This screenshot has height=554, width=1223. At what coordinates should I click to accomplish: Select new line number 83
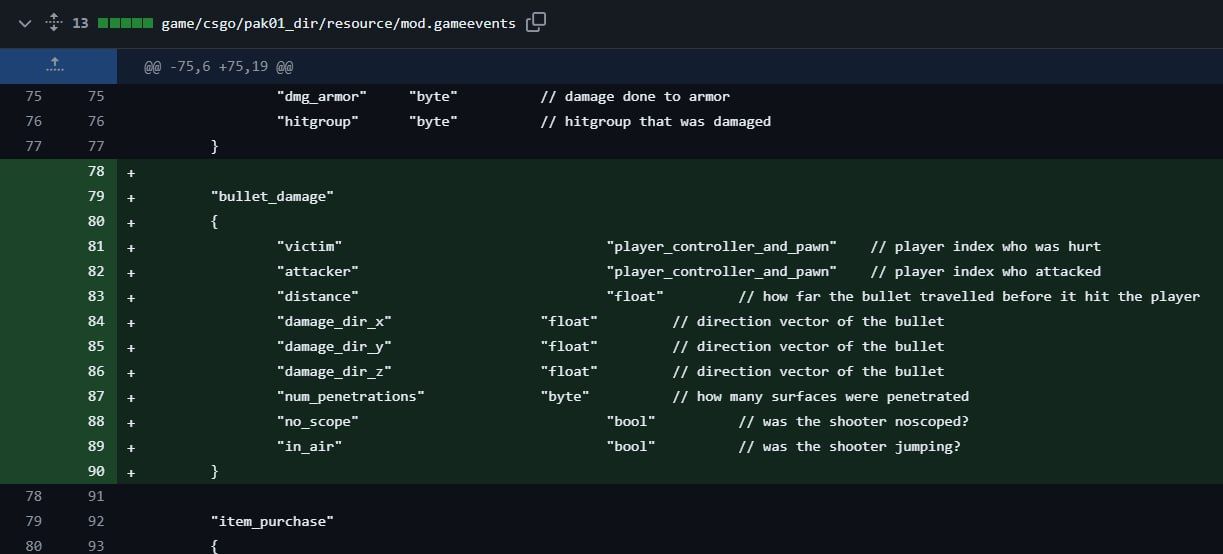[x=96, y=296]
